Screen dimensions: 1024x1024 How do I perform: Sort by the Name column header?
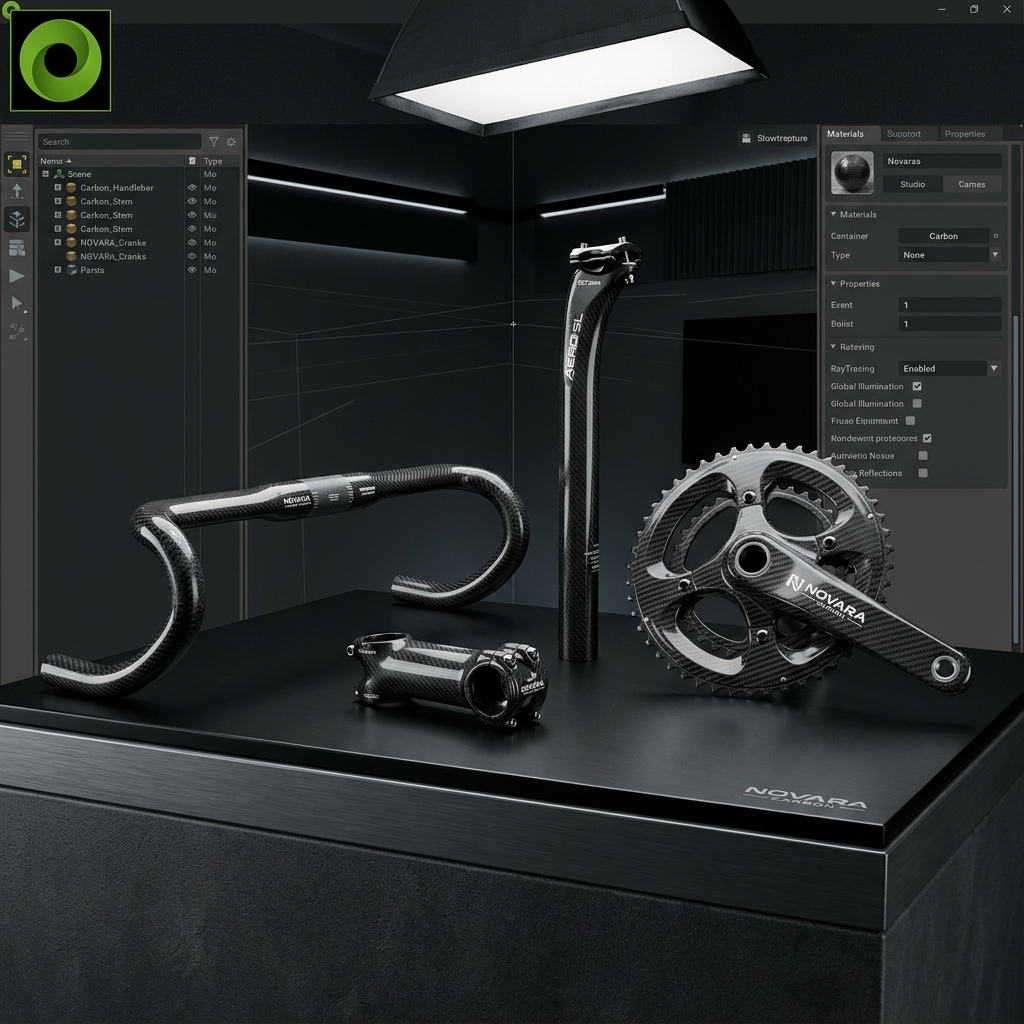coord(110,161)
